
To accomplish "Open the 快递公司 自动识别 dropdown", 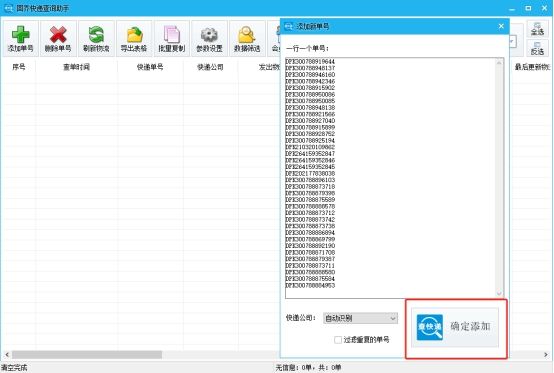I will (x=360, y=318).
